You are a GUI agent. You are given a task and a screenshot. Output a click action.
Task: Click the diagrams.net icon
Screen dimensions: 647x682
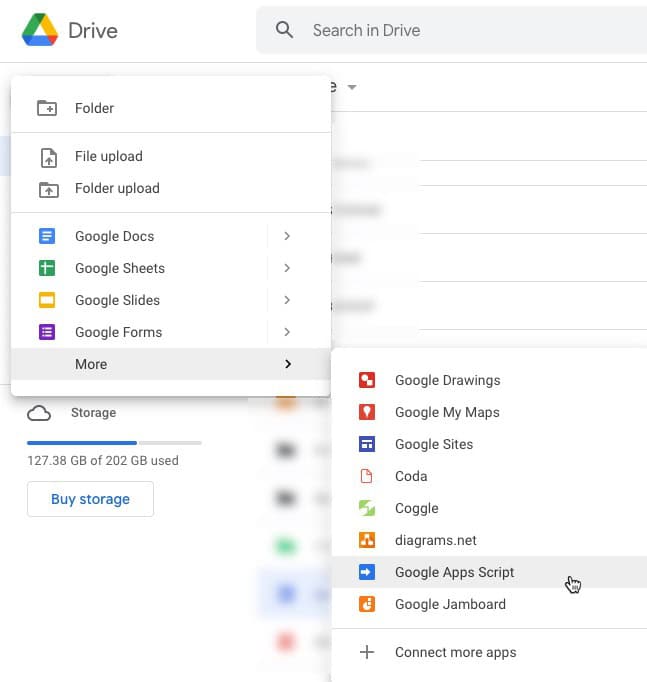(367, 540)
